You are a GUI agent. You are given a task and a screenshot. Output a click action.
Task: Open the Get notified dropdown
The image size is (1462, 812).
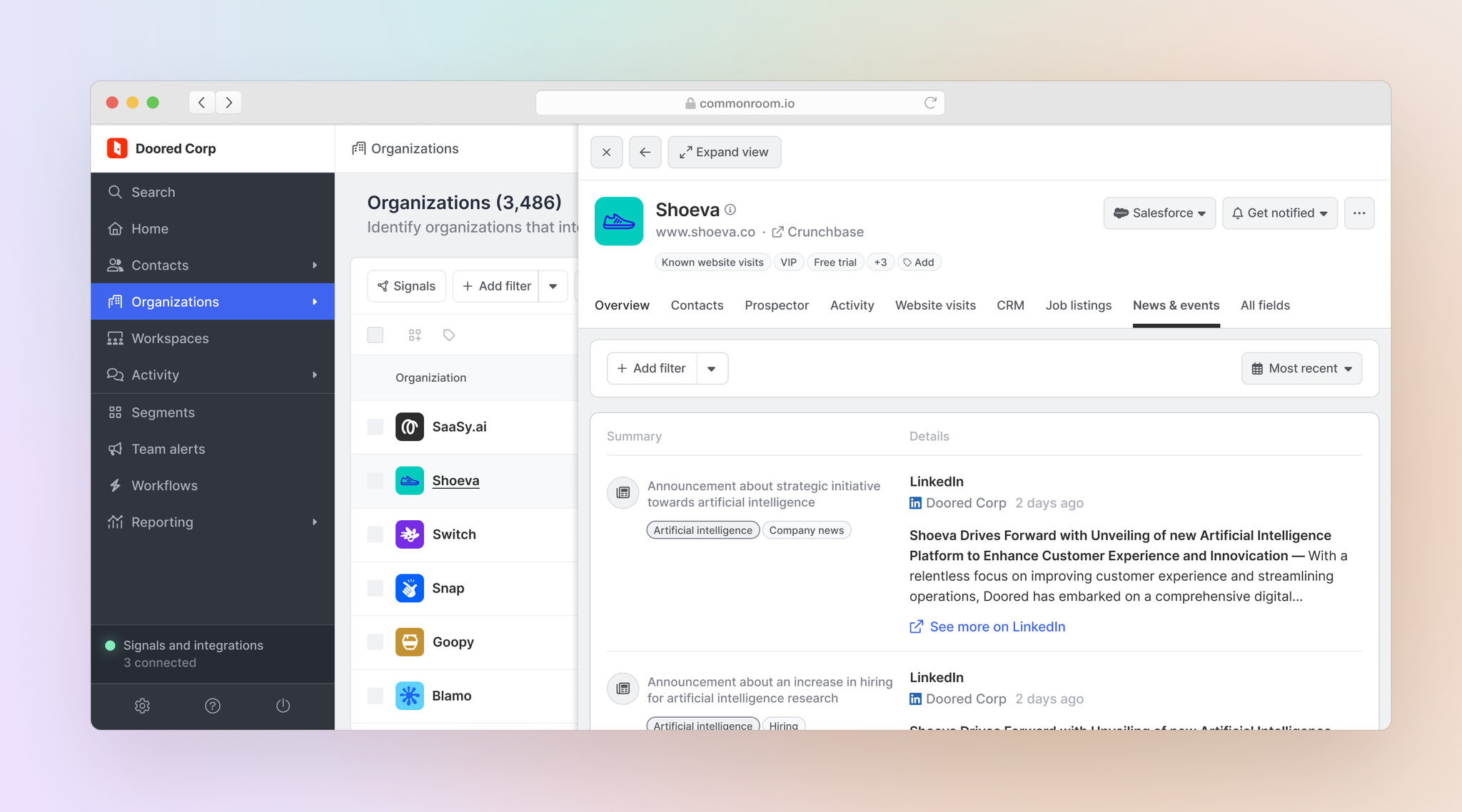pos(1279,213)
